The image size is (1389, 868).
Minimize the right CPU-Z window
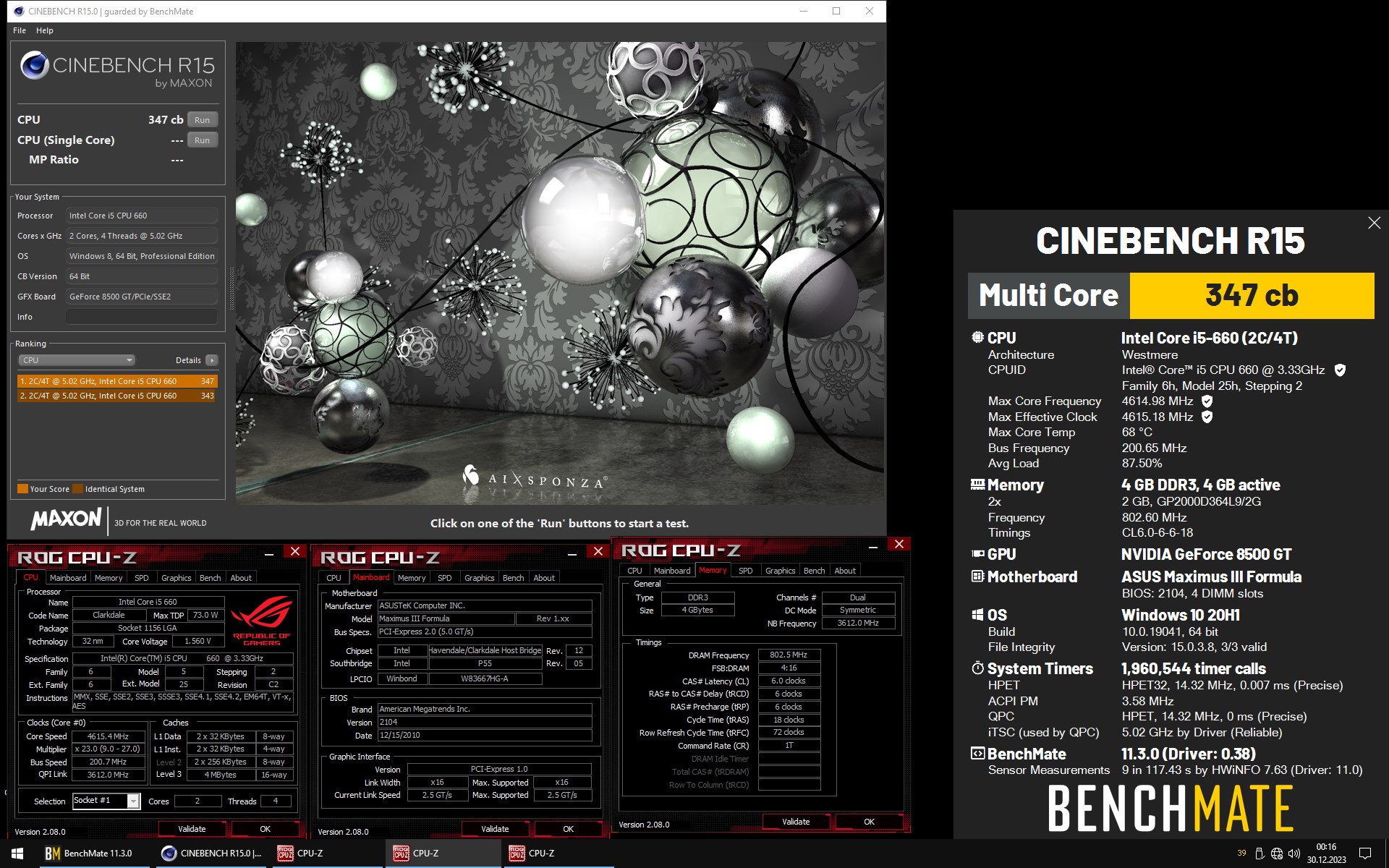pyautogui.click(x=873, y=546)
